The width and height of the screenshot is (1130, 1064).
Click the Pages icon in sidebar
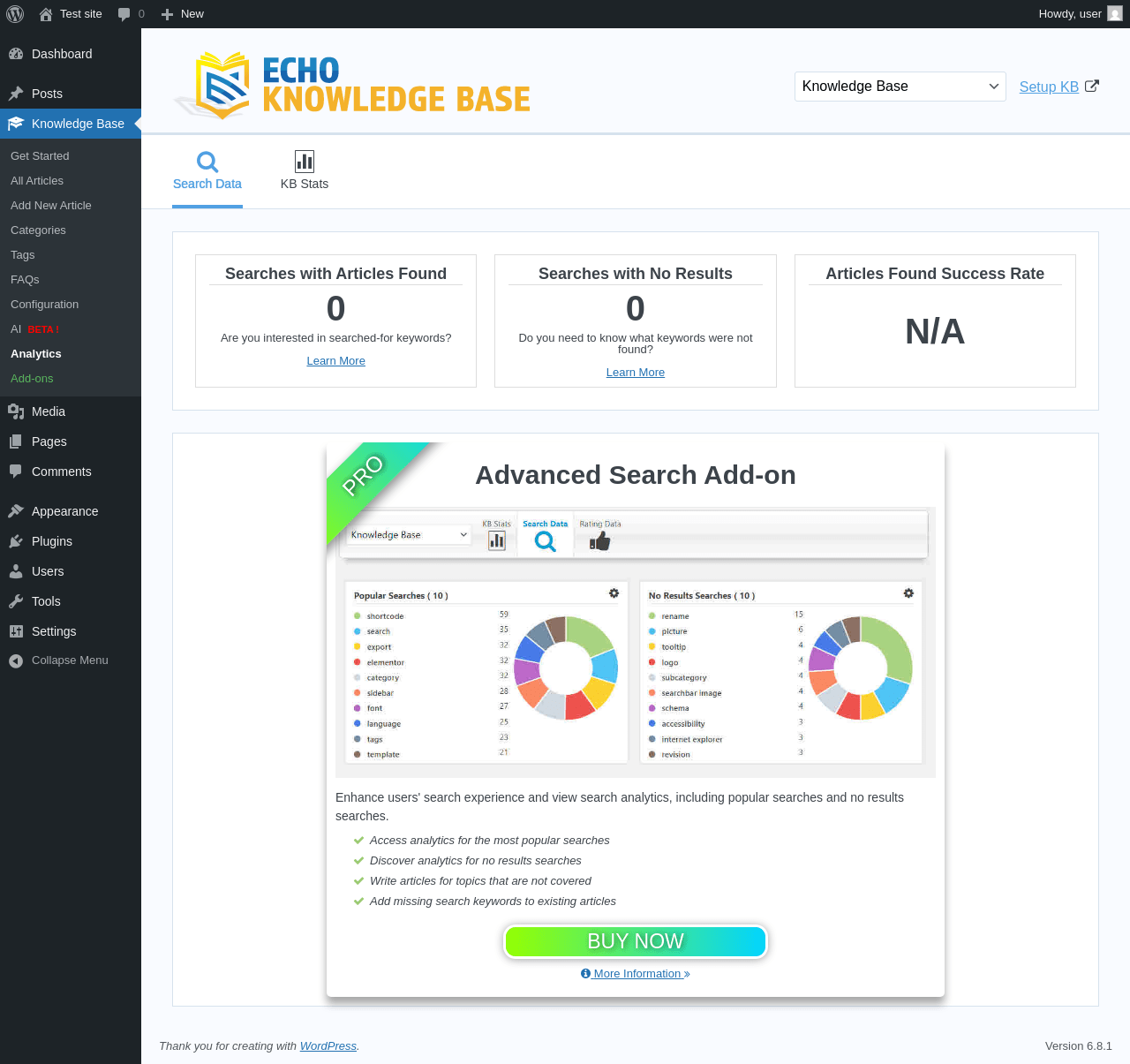(16, 441)
